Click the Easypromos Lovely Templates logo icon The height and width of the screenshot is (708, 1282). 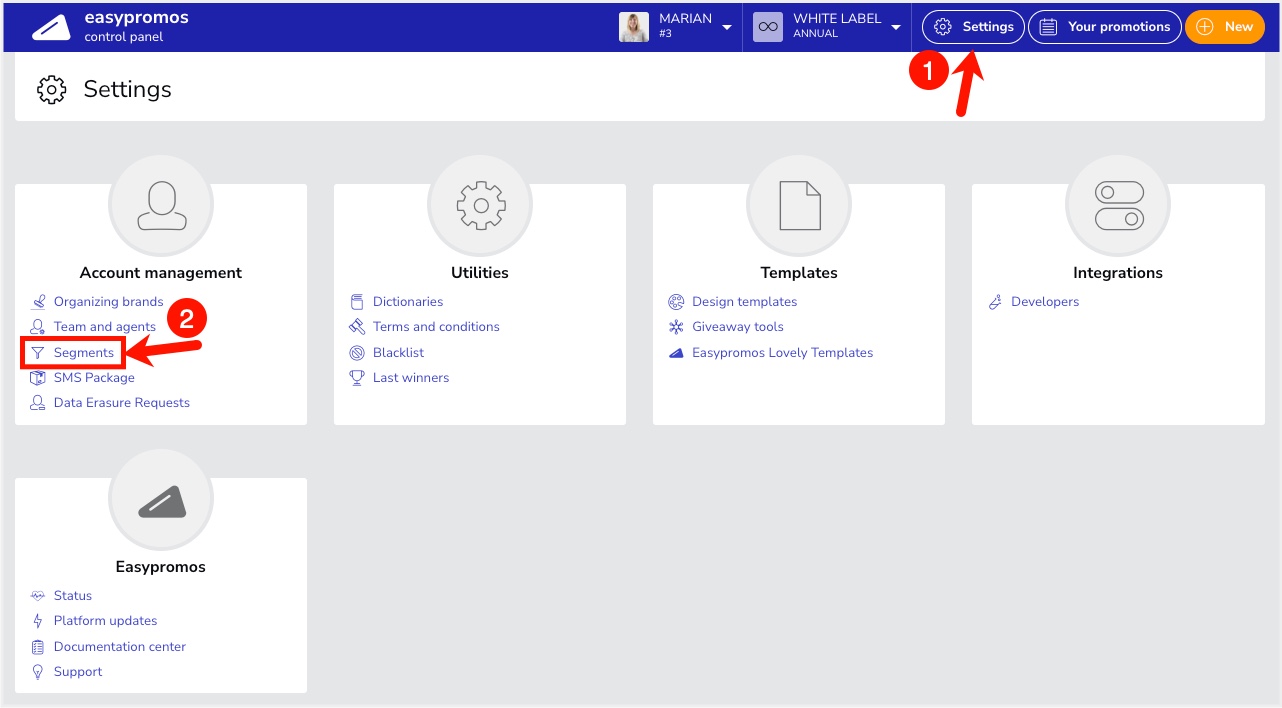click(x=676, y=352)
